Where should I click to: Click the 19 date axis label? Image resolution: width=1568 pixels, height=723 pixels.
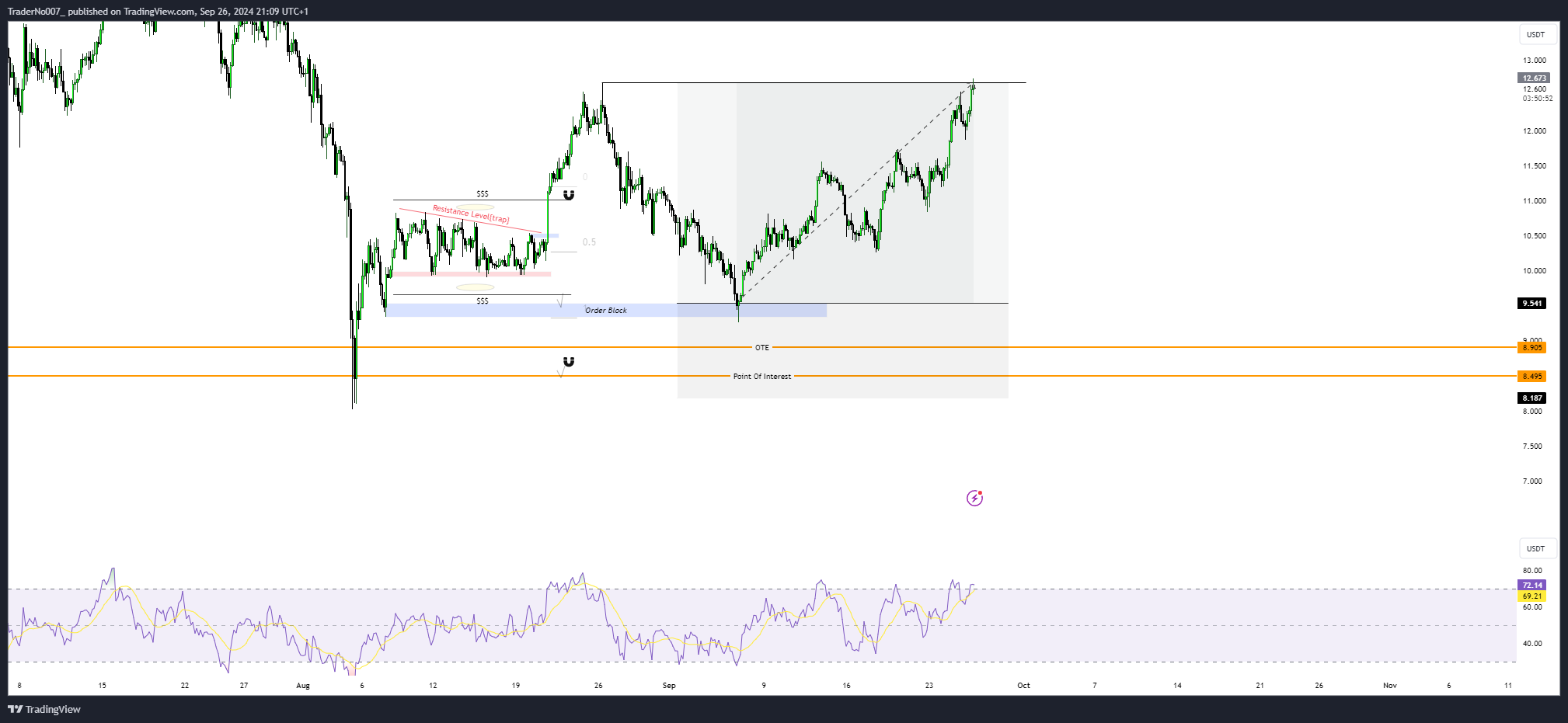click(516, 685)
